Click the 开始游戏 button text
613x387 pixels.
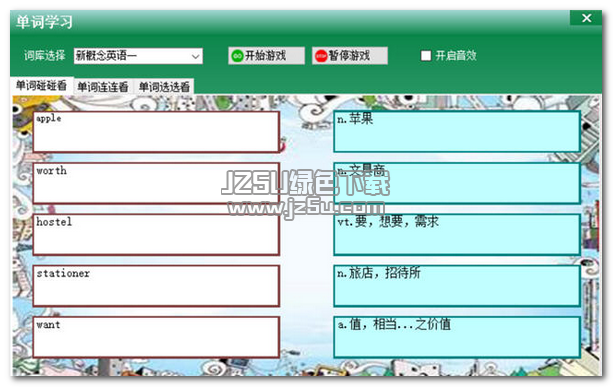[265, 56]
